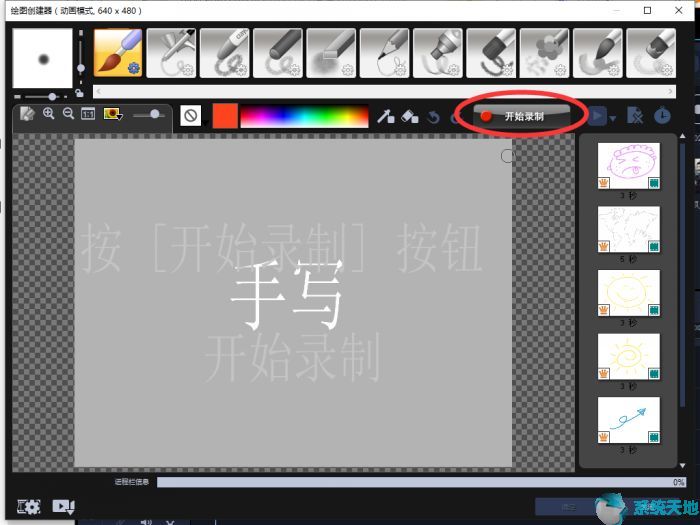The width and height of the screenshot is (700, 525).
Task: Toggle the brush size aspect lock
Action: [79, 93]
